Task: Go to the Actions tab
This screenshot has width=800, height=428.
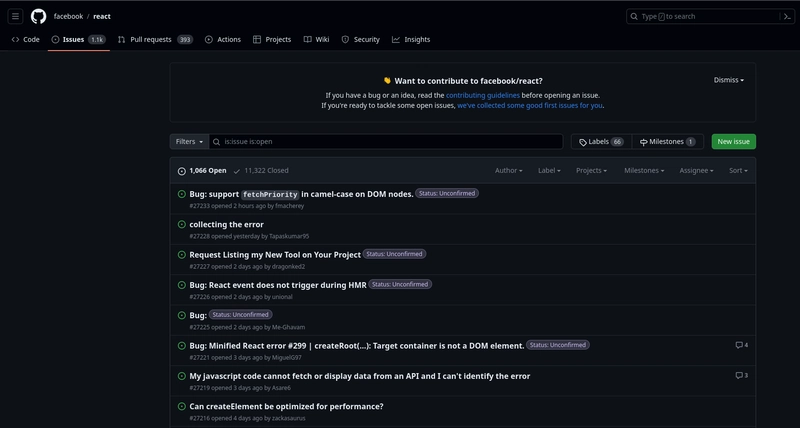Action: coord(223,39)
